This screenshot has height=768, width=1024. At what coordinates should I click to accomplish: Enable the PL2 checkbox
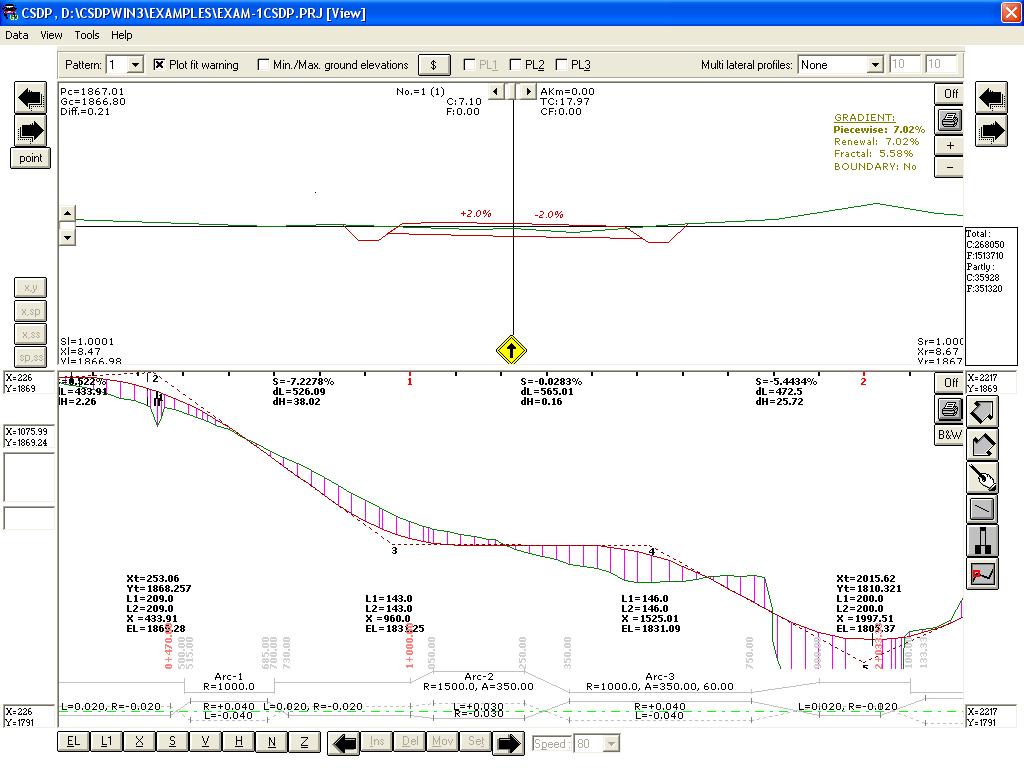515,65
